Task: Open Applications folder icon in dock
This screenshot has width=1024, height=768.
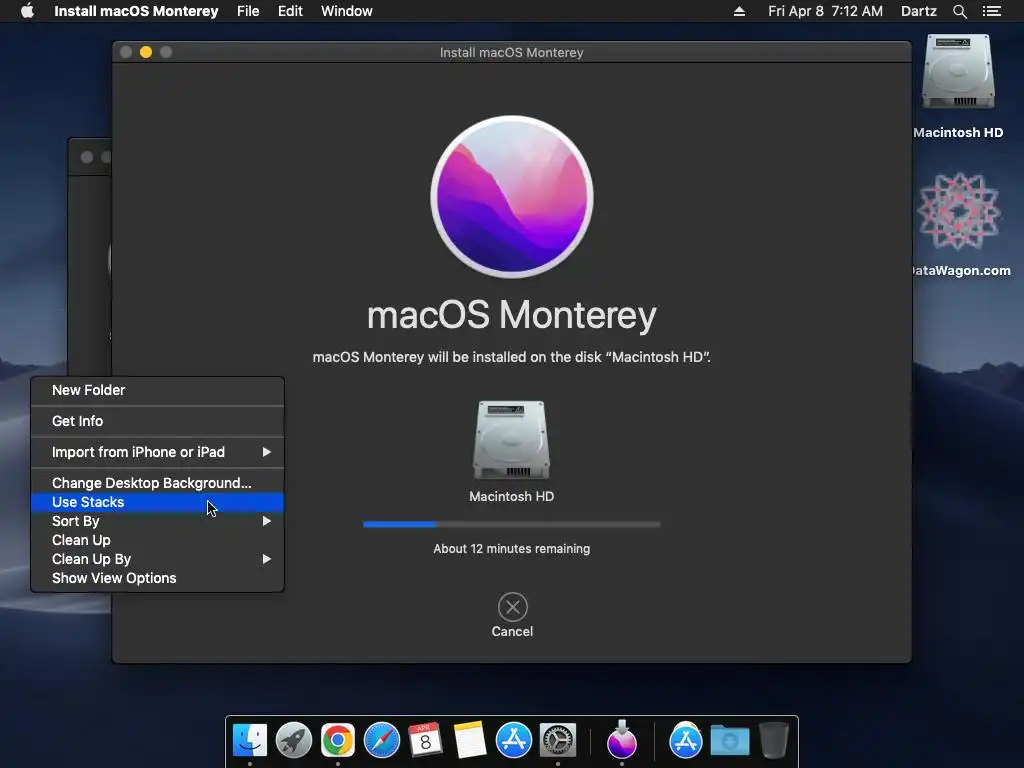Action: 686,740
